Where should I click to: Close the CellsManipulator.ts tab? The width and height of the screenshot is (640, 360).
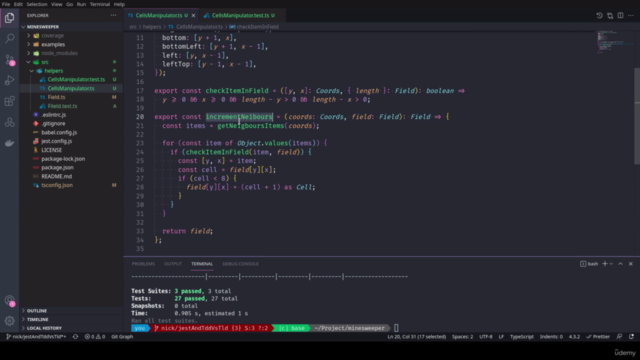(x=193, y=16)
